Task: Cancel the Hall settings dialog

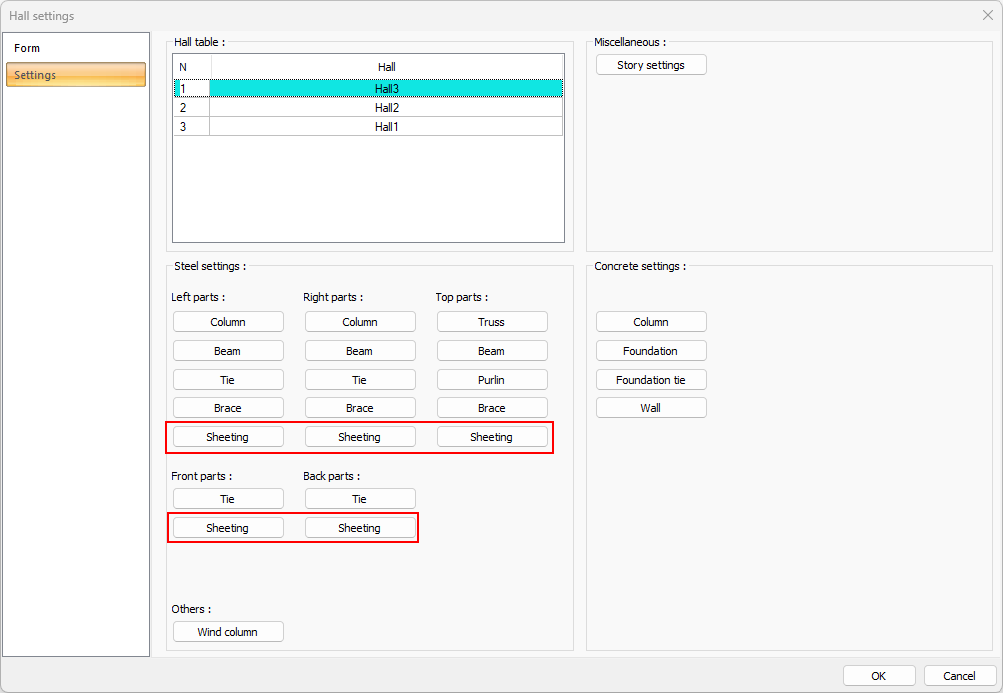Action: tap(960, 676)
